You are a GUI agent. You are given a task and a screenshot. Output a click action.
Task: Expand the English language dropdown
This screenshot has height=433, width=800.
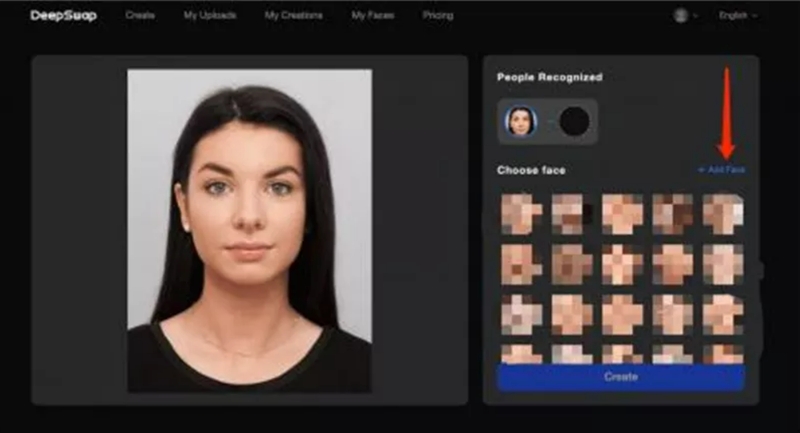click(738, 15)
